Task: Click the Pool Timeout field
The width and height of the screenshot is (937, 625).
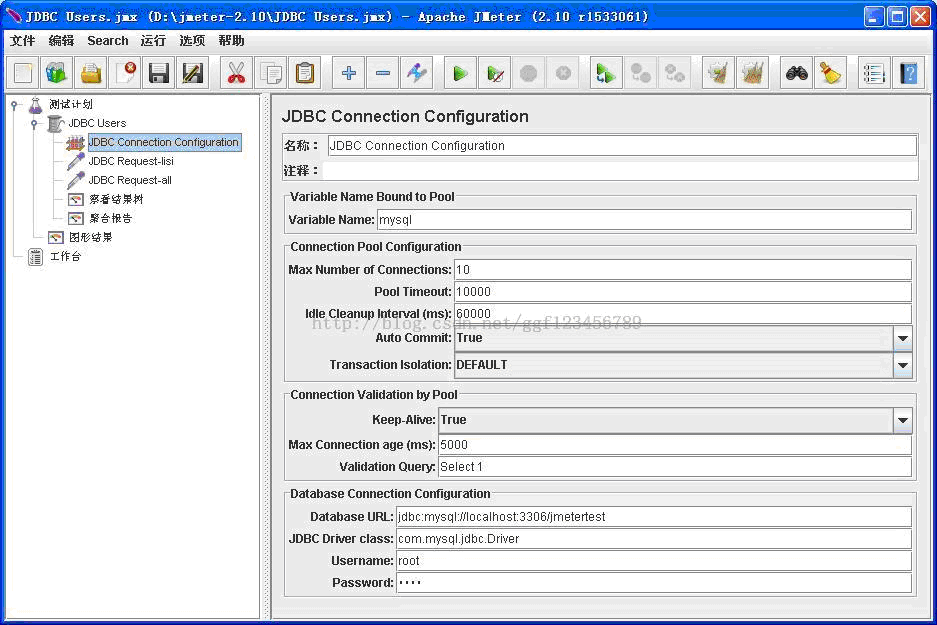Action: (x=682, y=292)
